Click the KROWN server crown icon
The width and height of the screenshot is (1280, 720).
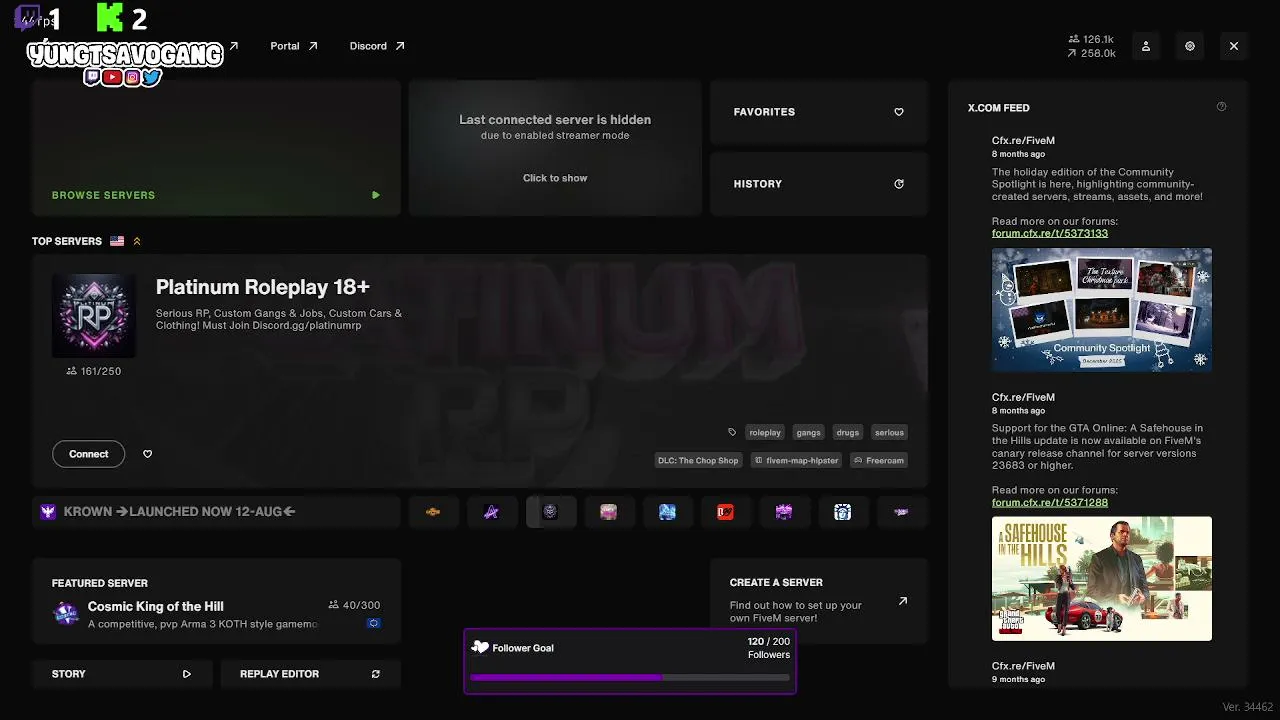click(x=48, y=512)
